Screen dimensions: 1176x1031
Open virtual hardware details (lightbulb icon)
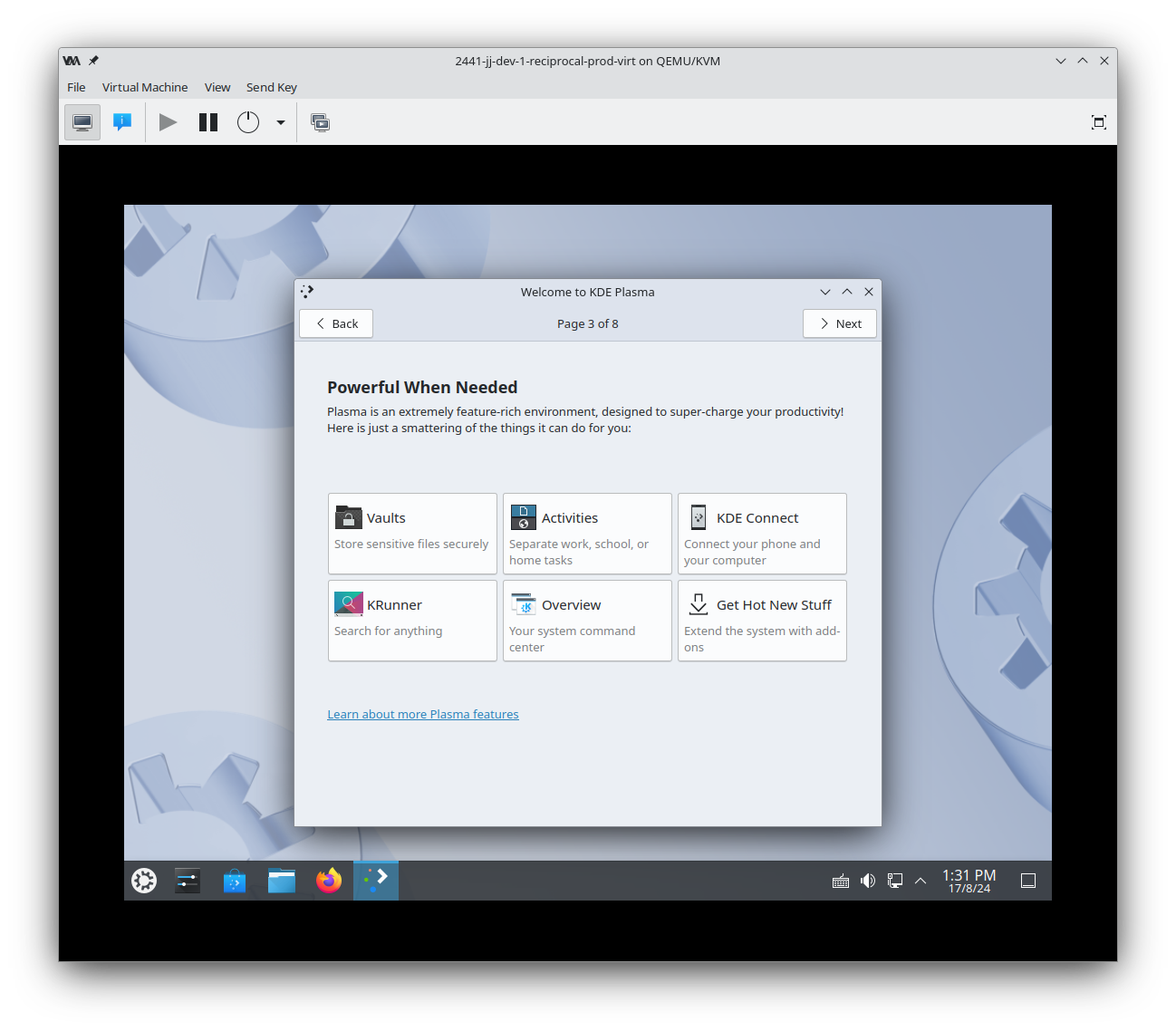pyautogui.click(x=122, y=122)
